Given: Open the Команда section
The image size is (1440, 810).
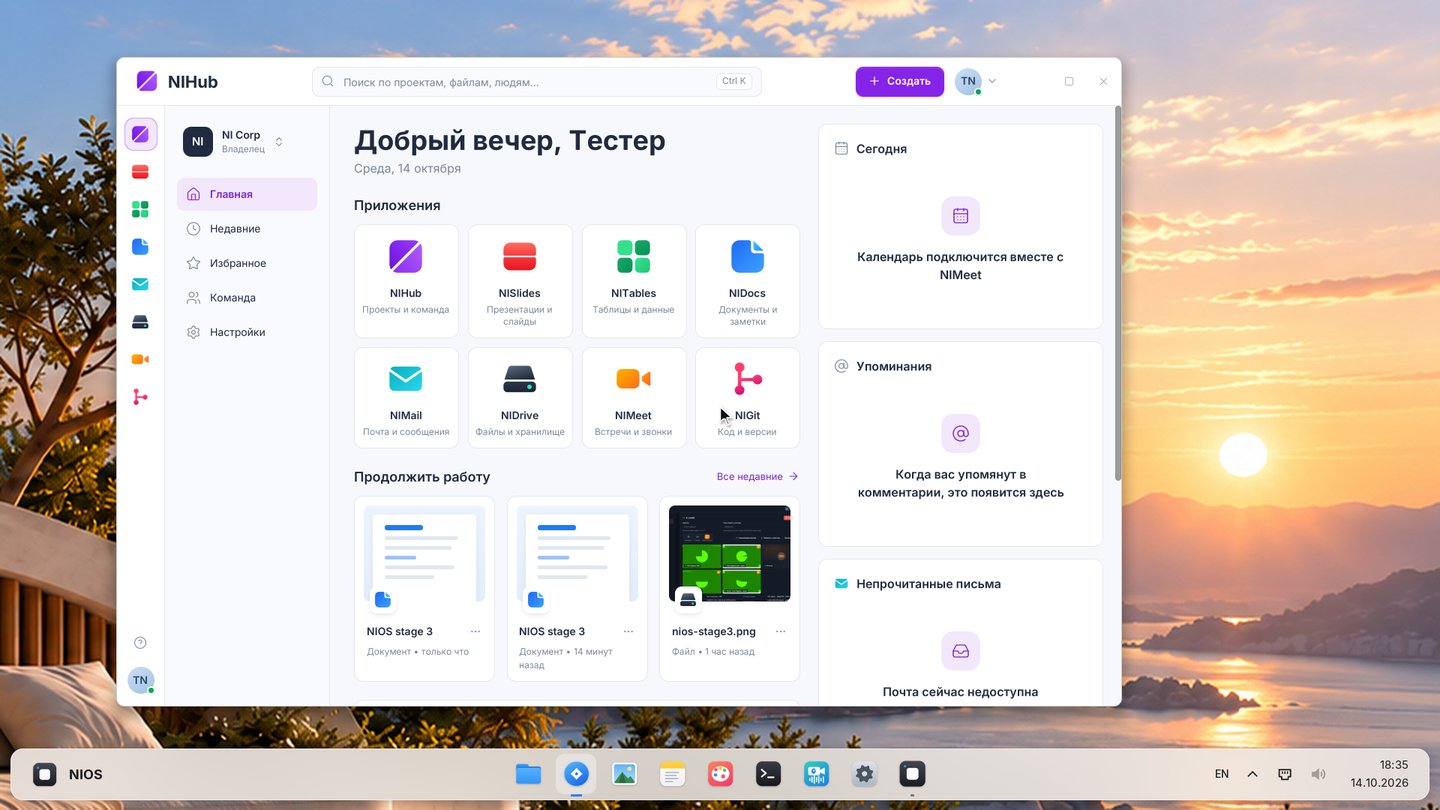Looking at the screenshot, I should 247,298.
